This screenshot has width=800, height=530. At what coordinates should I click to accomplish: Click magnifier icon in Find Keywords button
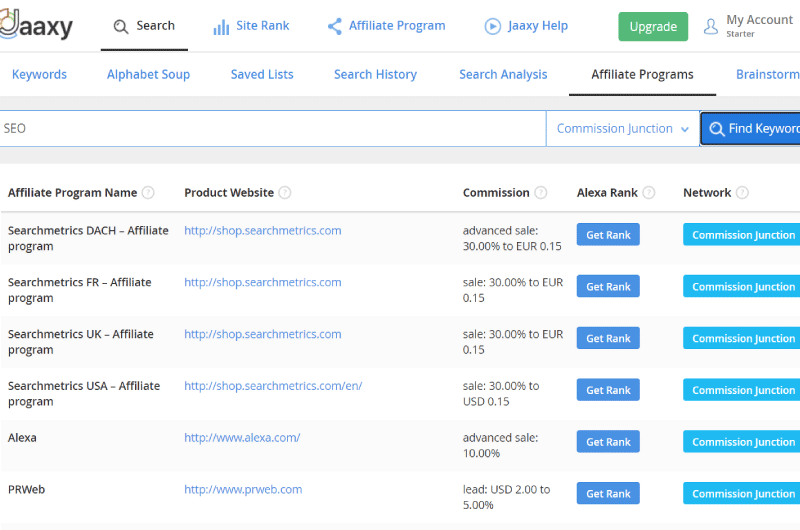(717, 129)
